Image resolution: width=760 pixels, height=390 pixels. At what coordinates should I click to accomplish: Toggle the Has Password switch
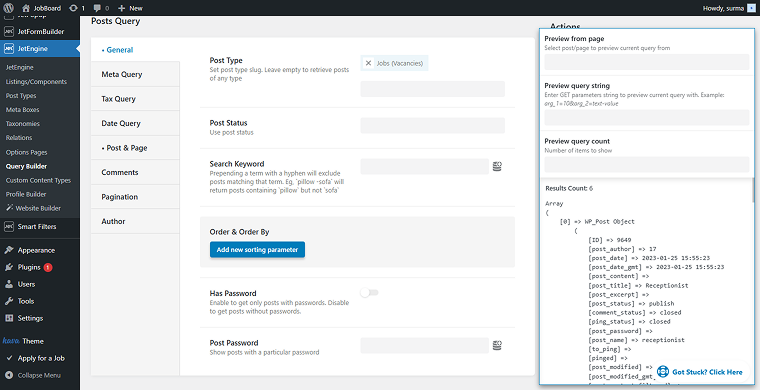click(x=369, y=293)
